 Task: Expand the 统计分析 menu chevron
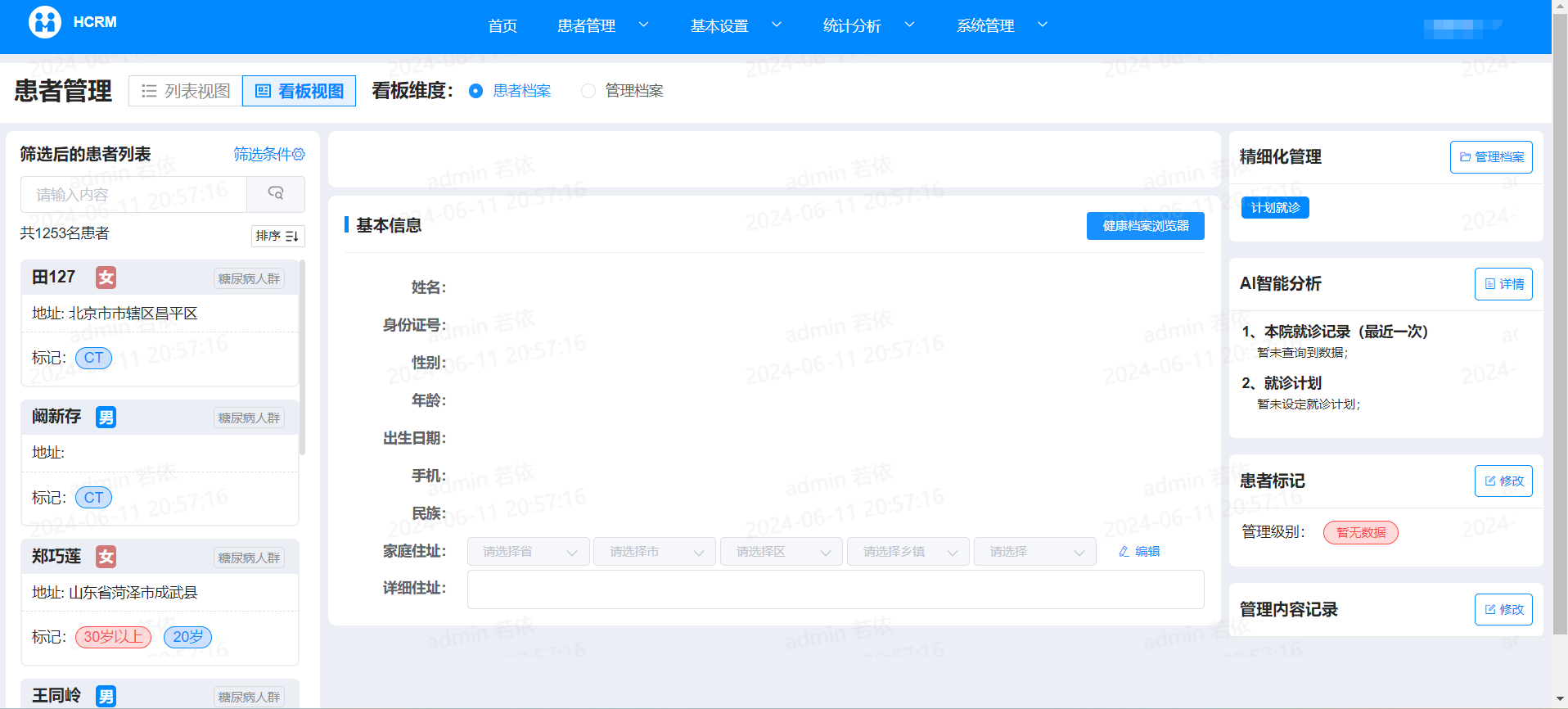[909, 25]
